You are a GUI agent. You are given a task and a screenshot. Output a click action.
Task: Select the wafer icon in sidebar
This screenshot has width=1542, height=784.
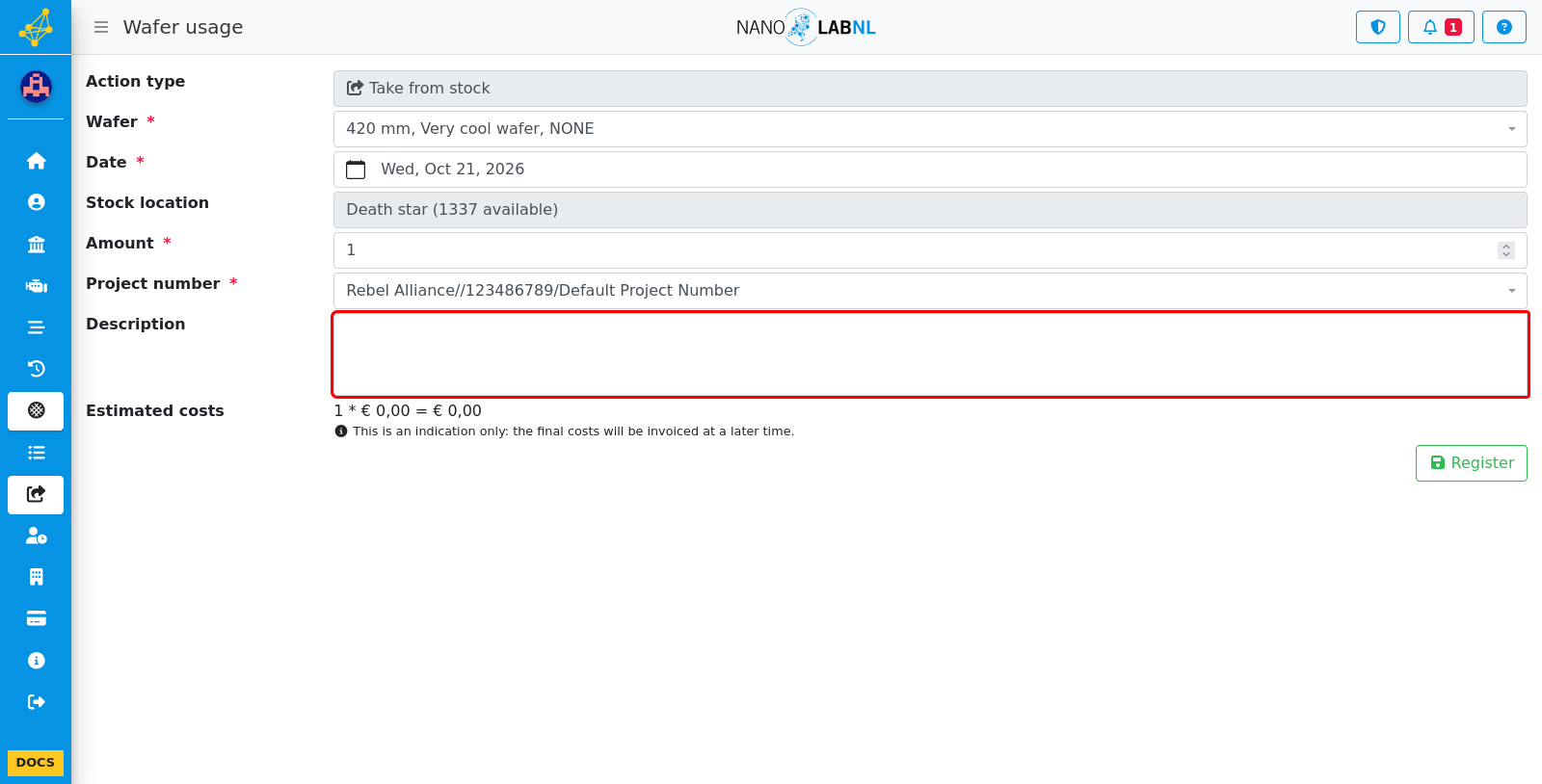pyautogui.click(x=36, y=410)
